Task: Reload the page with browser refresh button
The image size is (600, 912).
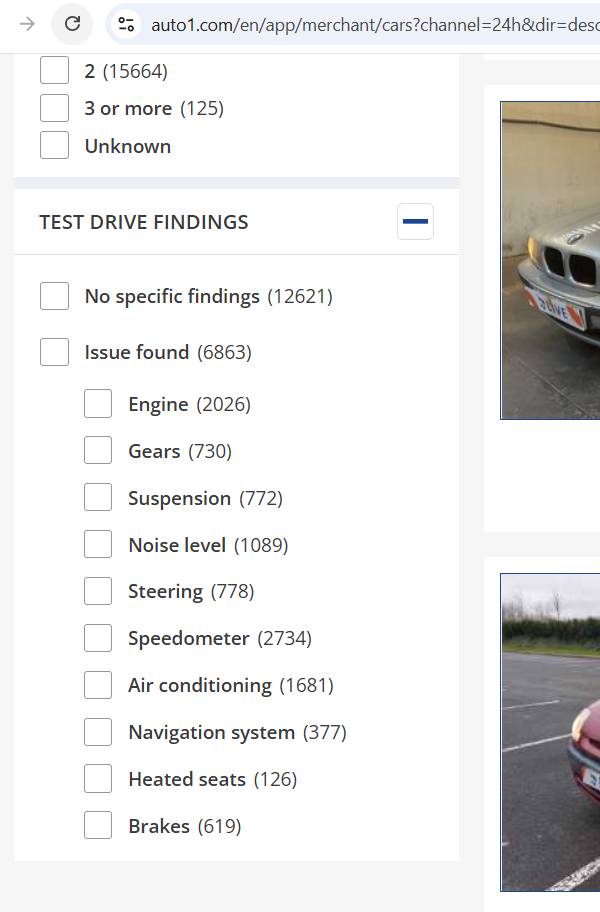Action: coord(72,24)
